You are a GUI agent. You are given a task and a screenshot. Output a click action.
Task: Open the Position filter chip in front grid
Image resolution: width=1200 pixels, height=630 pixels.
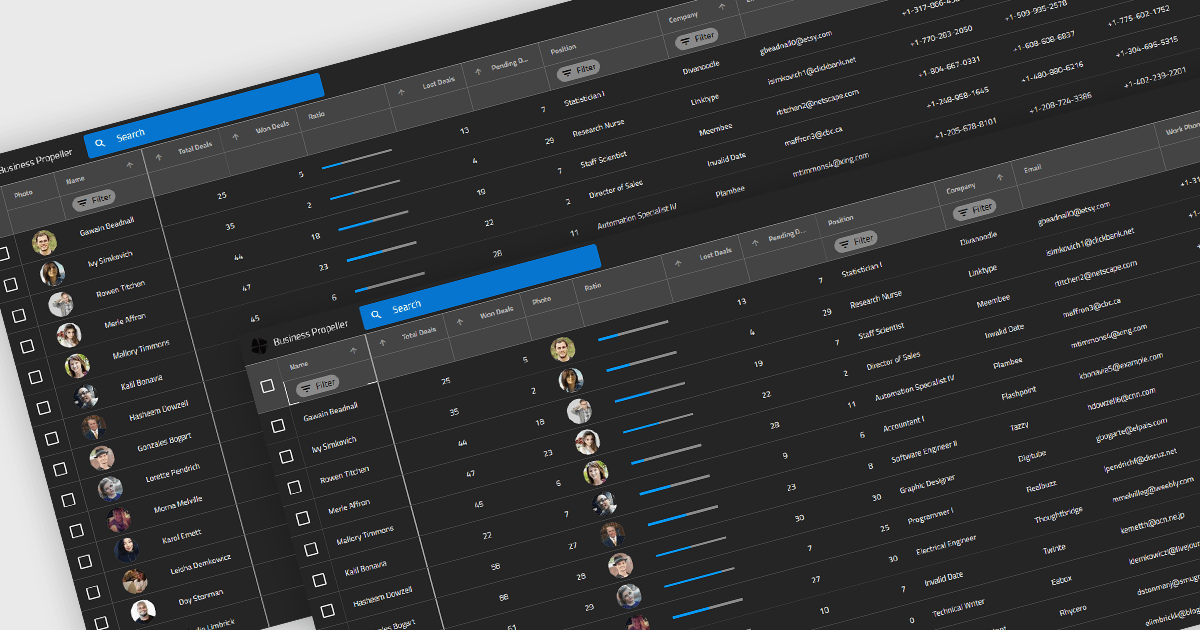coord(857,240)
